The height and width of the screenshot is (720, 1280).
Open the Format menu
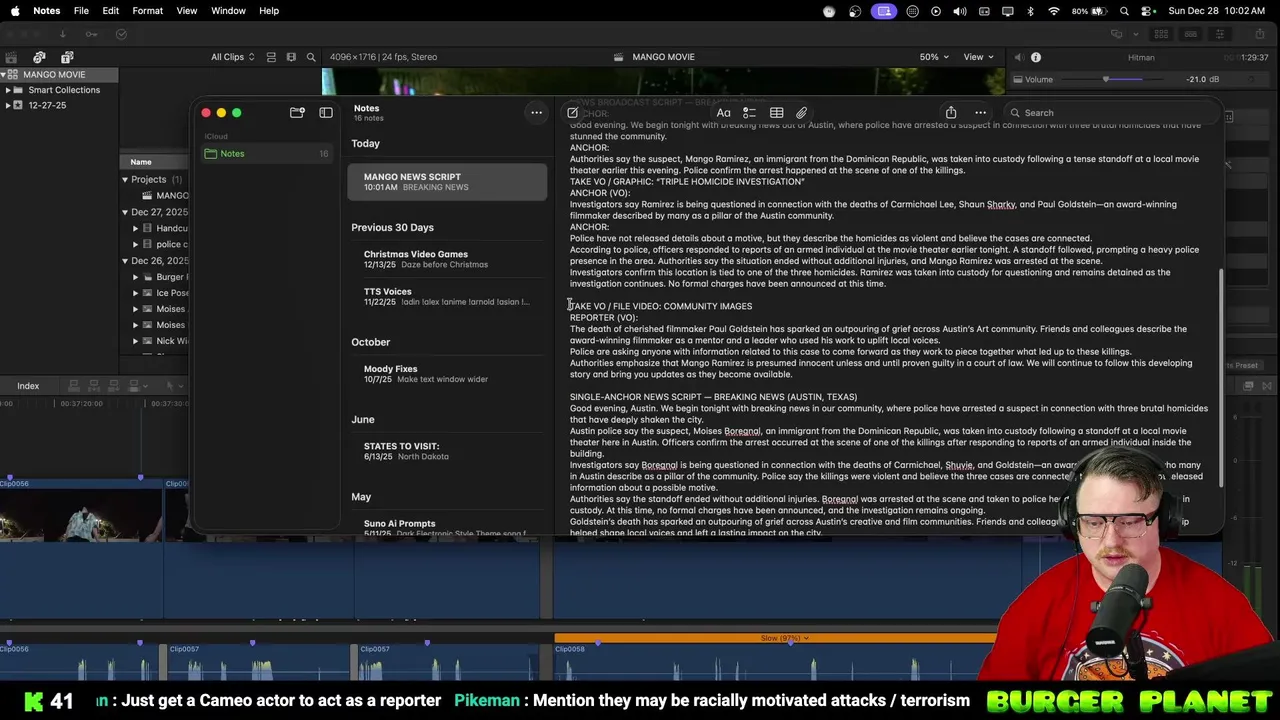tap(147, 11)
